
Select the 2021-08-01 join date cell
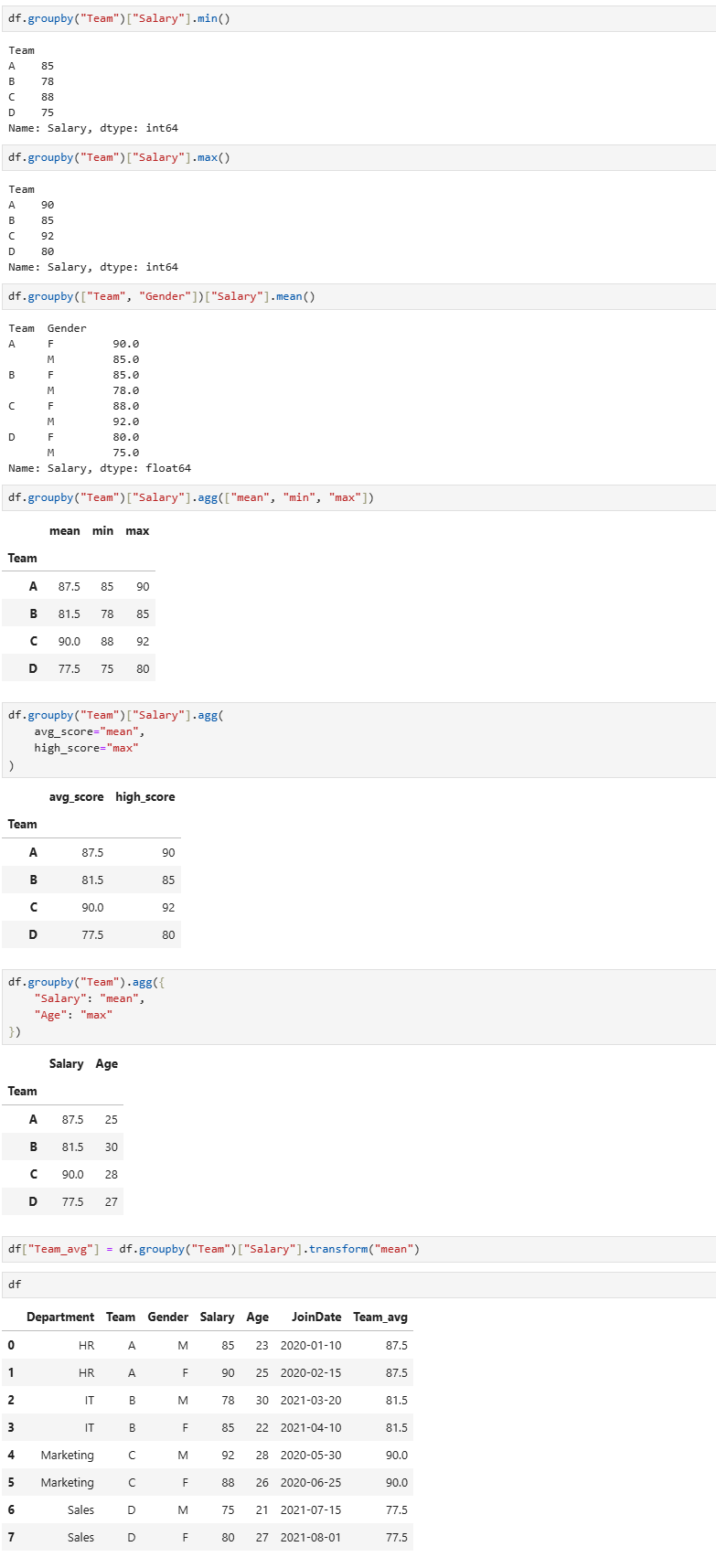point(311,1538)
